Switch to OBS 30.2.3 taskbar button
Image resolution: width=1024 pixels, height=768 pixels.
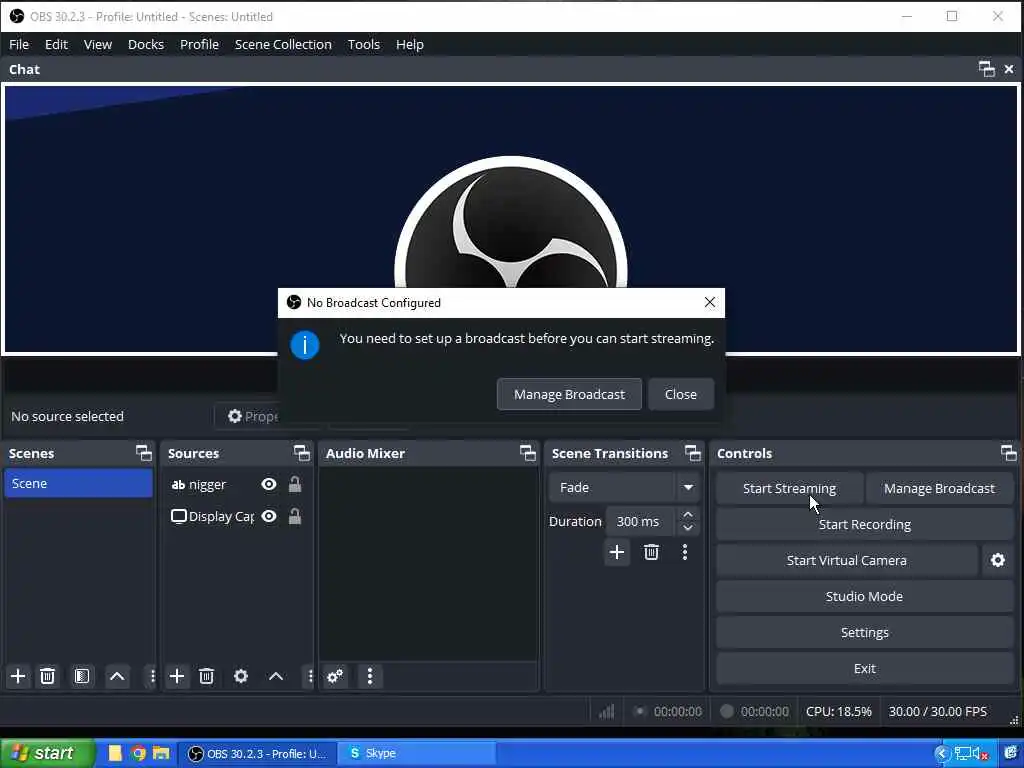point(257,754)
